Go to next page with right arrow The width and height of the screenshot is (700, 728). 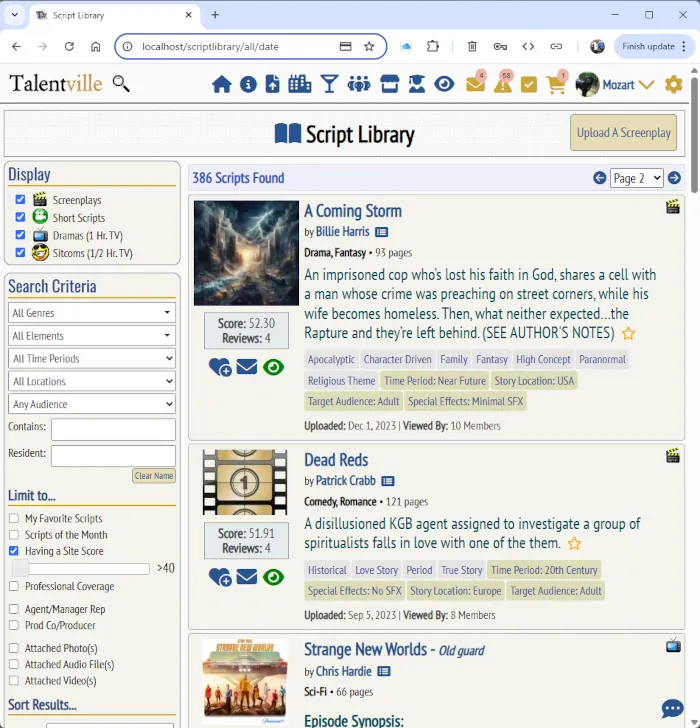pos(675,178)
